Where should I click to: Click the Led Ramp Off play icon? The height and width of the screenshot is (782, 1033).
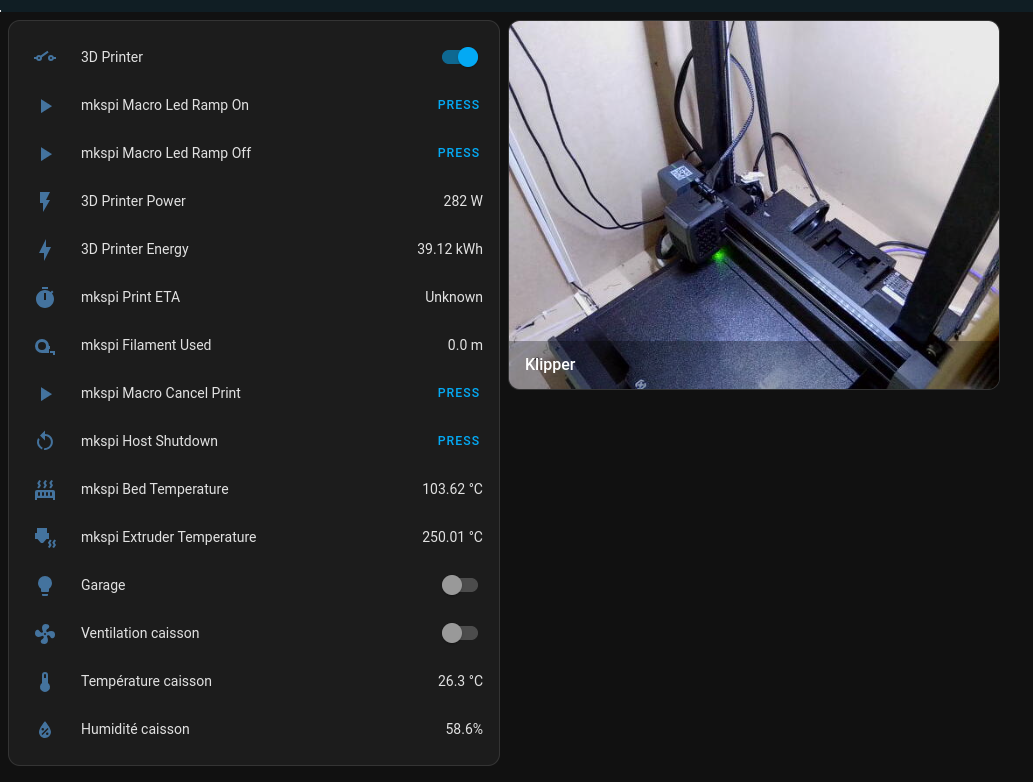[45, 154]
